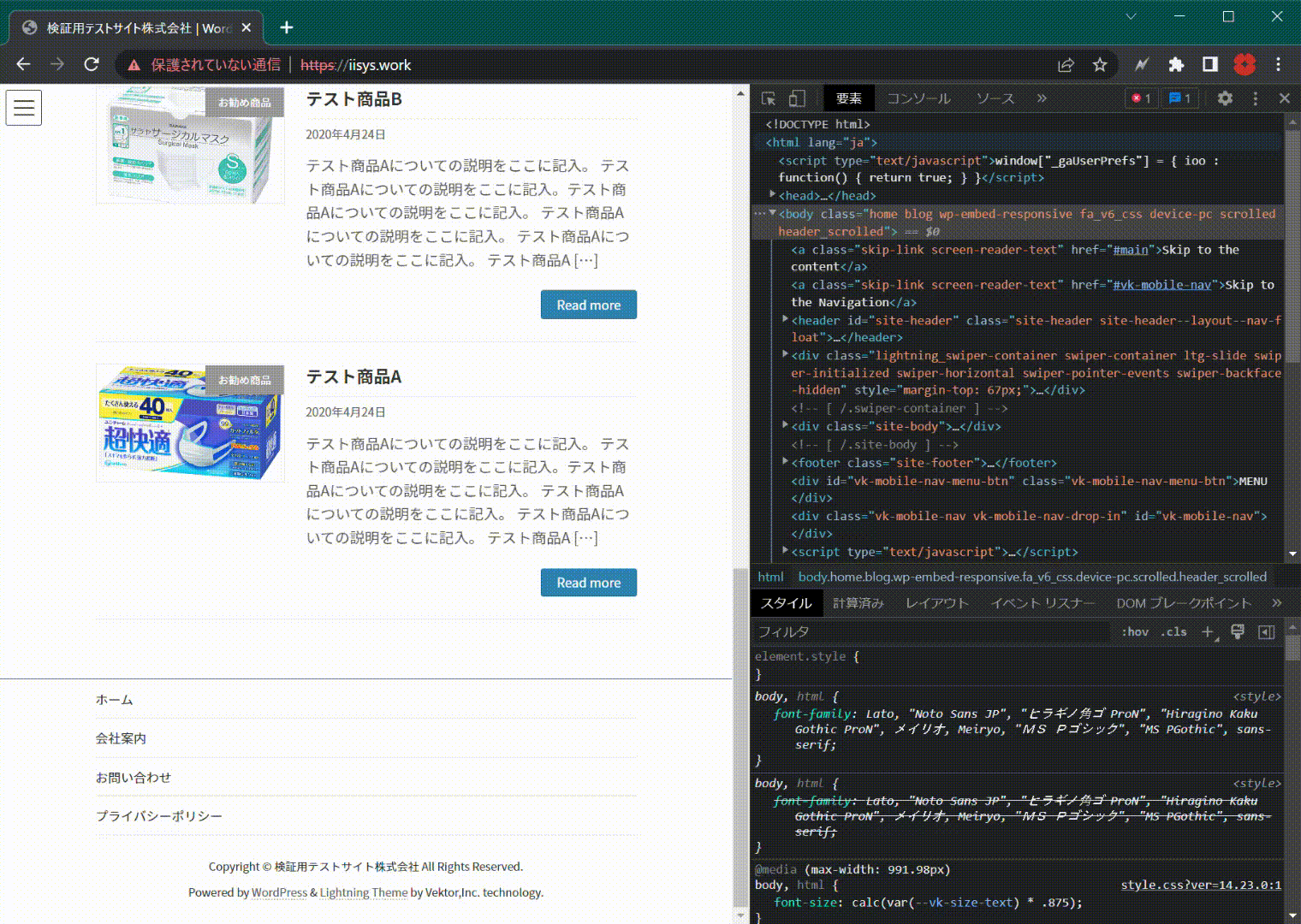Open the DOM ブレークポイント tab
Image resolution: width=1301 pixels, height=924 pixels.
[x=1184, y=603]
